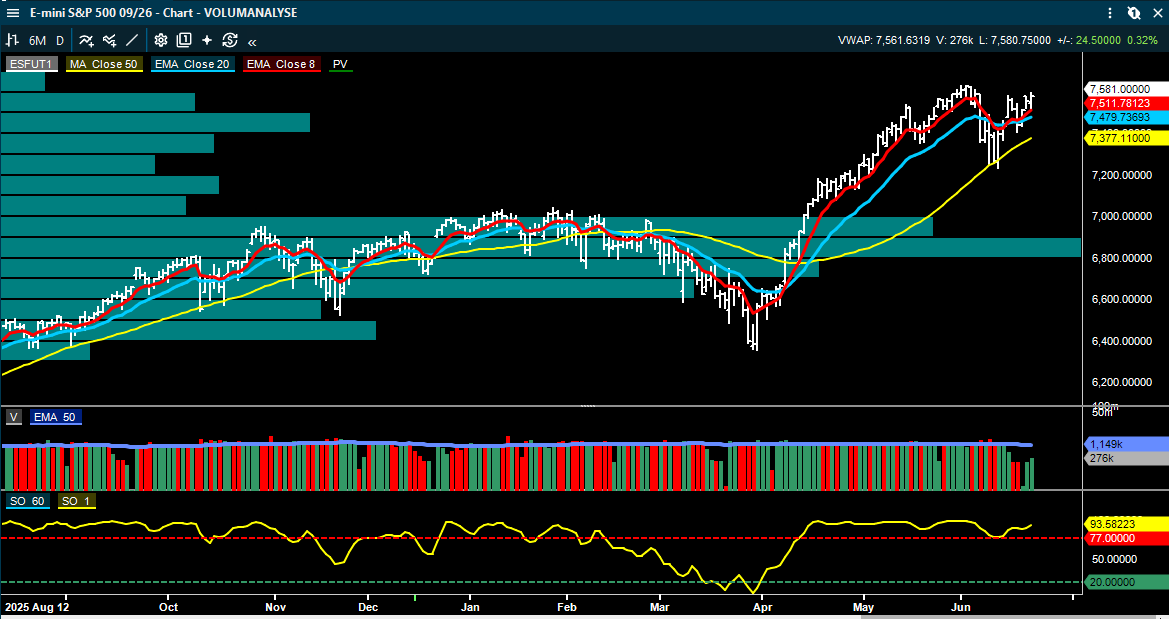
Task: Click the dollar refresh cycle icon
Action: click(x=230, y=40)
